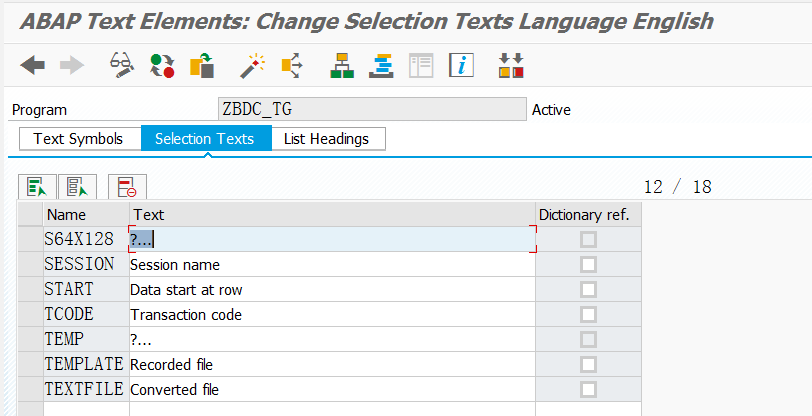812x416 pixels.
Task: Check Dictionary ref. for S64X128
Action: point(588,239)
